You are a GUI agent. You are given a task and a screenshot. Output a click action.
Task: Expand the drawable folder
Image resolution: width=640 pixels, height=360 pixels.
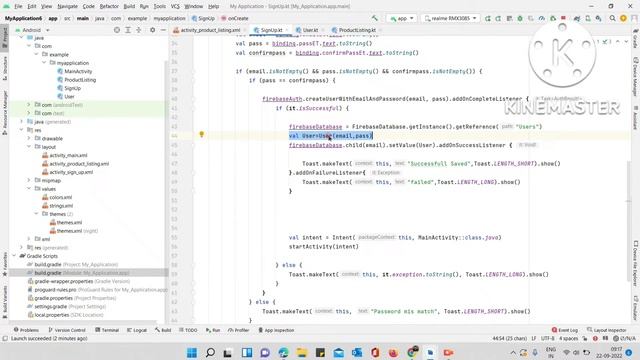[x=29, y=138]
